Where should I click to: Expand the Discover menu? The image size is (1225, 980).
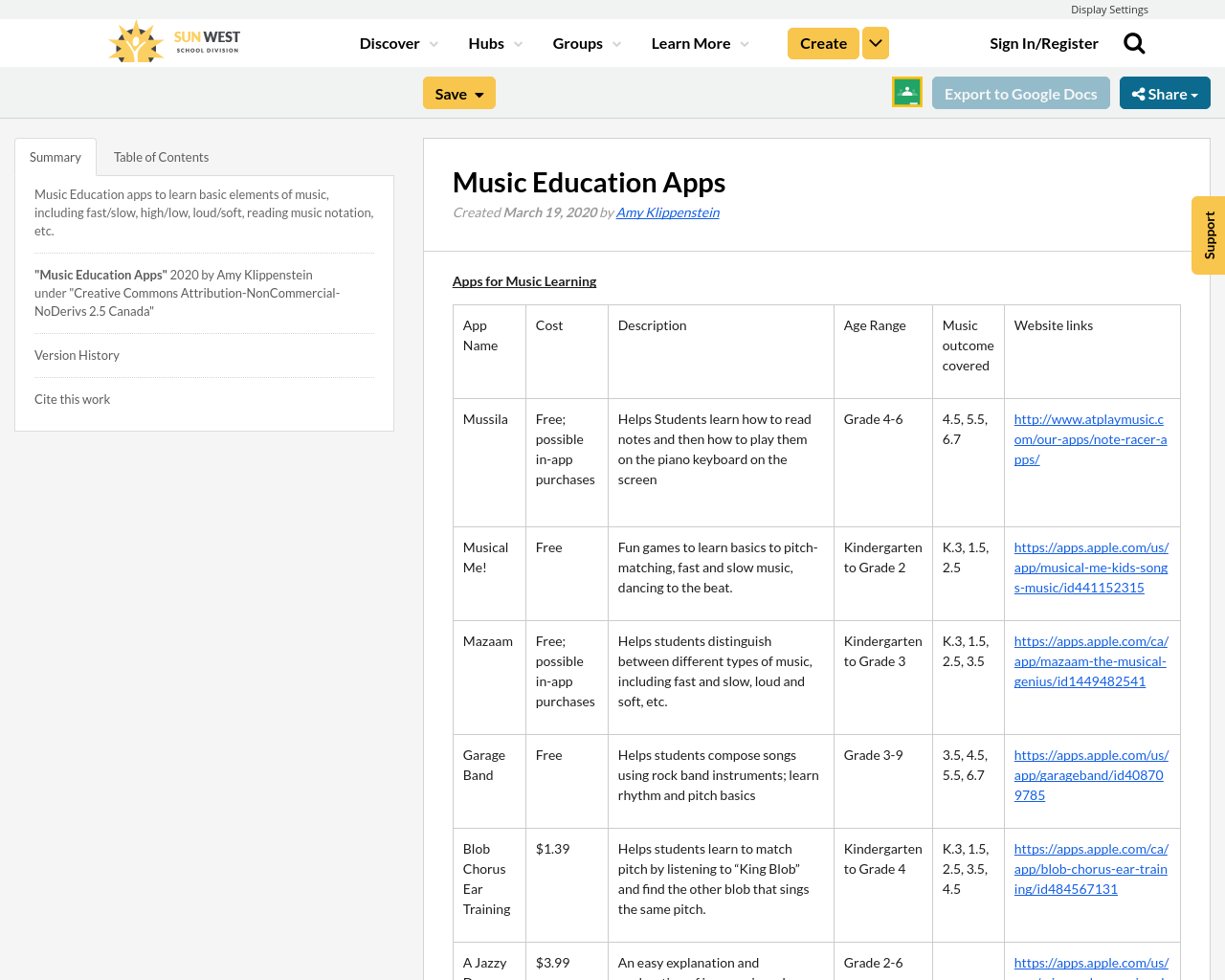click(x=399, y=43)
